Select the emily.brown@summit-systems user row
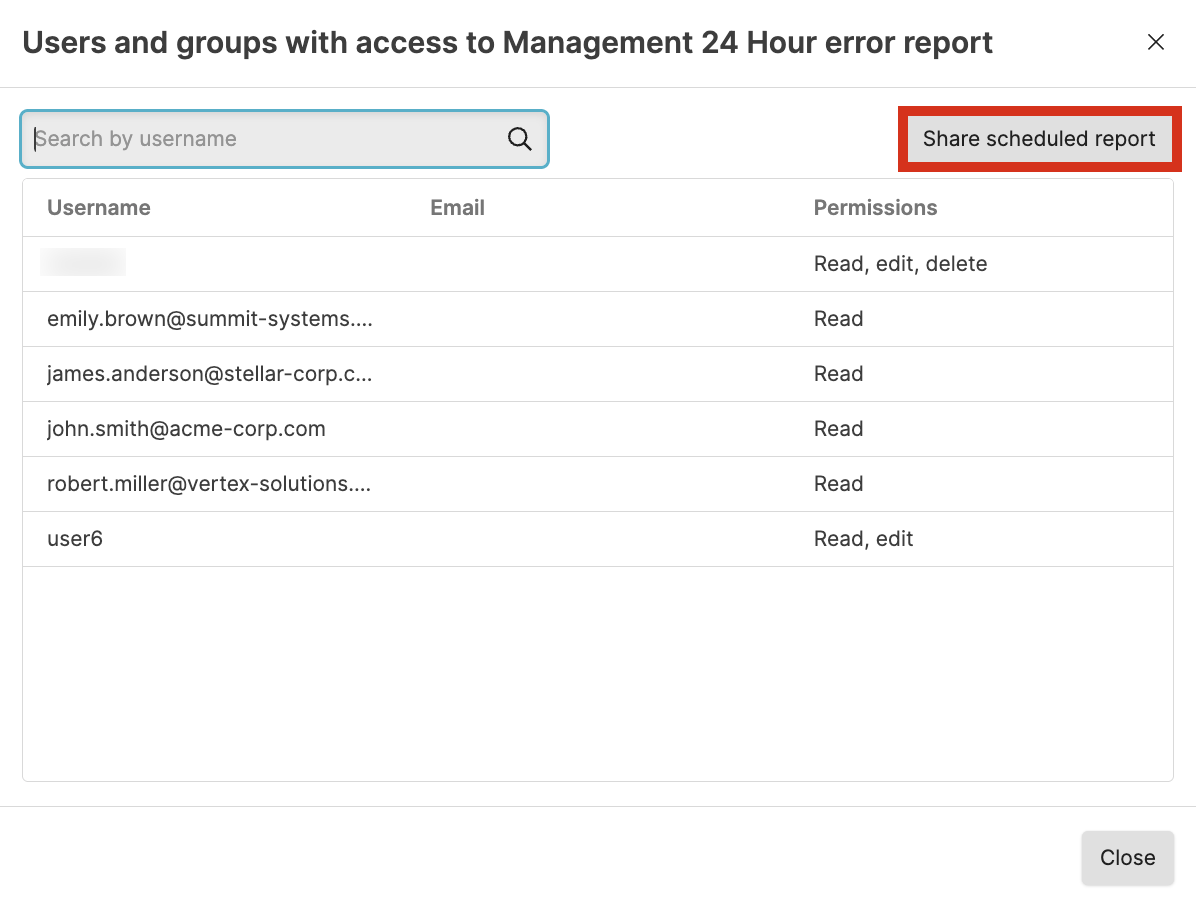 (x=209, y=319)
